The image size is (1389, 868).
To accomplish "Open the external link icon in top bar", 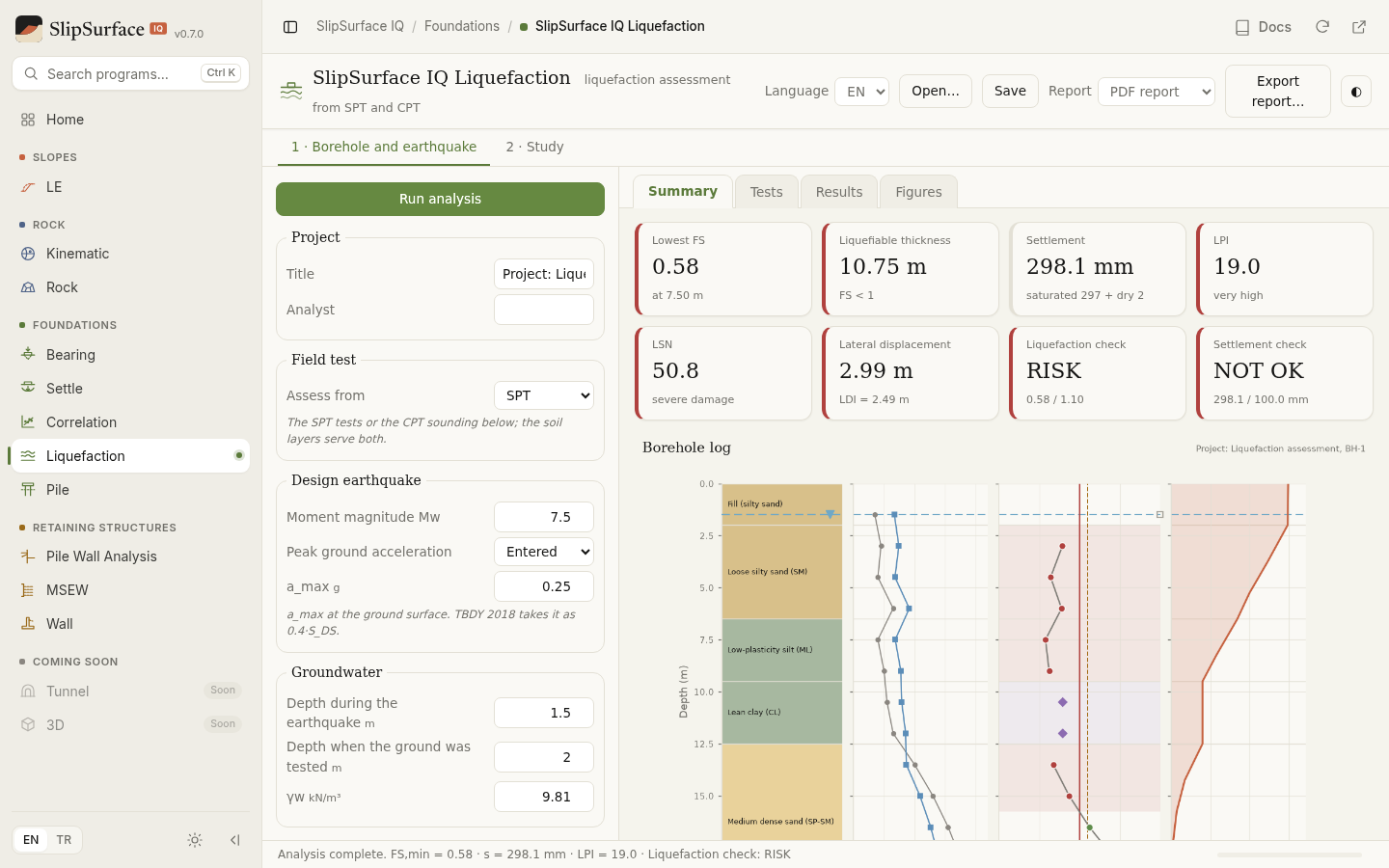I will pos(1359,27).
